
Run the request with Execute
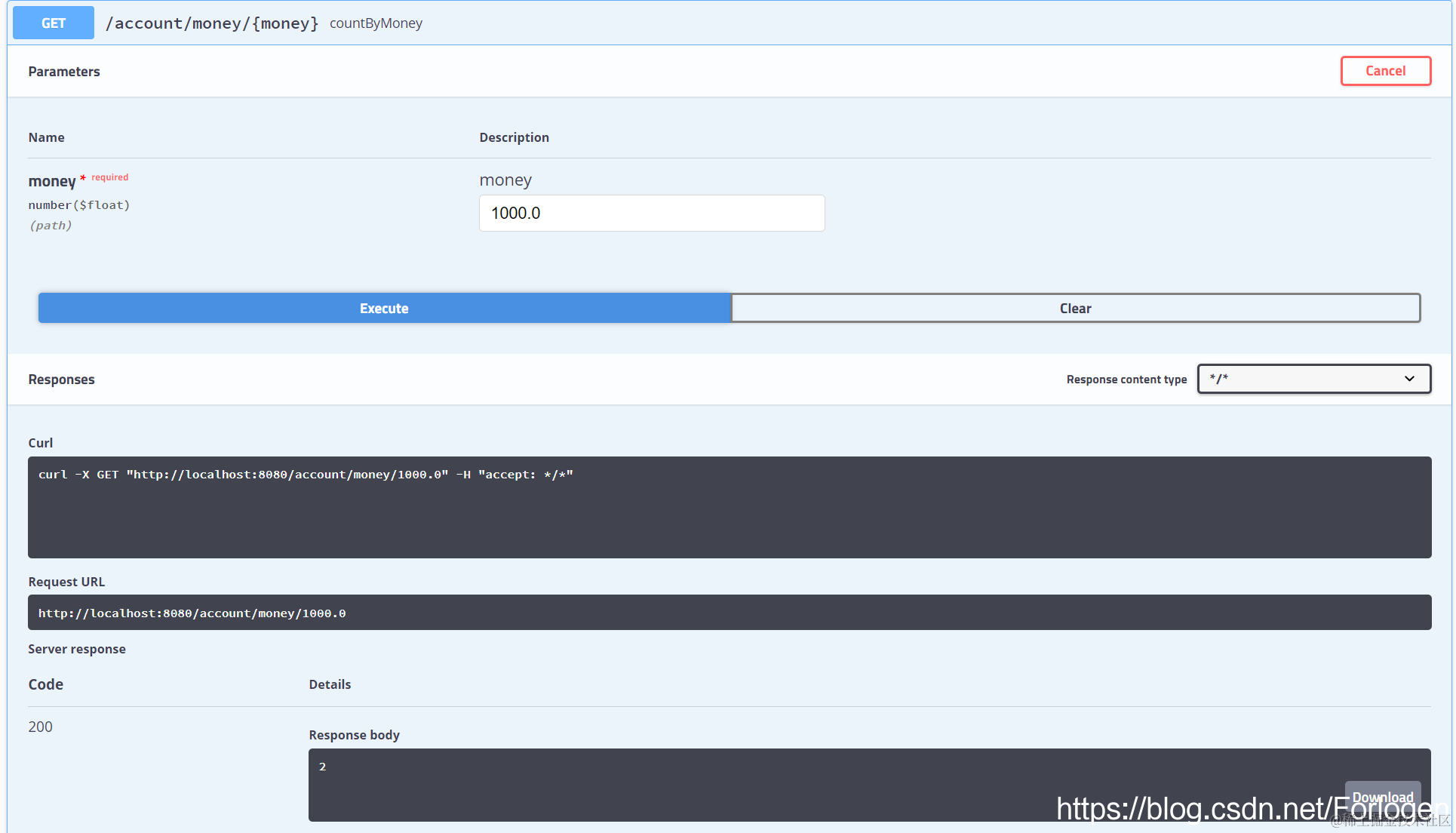pos(384,308)
